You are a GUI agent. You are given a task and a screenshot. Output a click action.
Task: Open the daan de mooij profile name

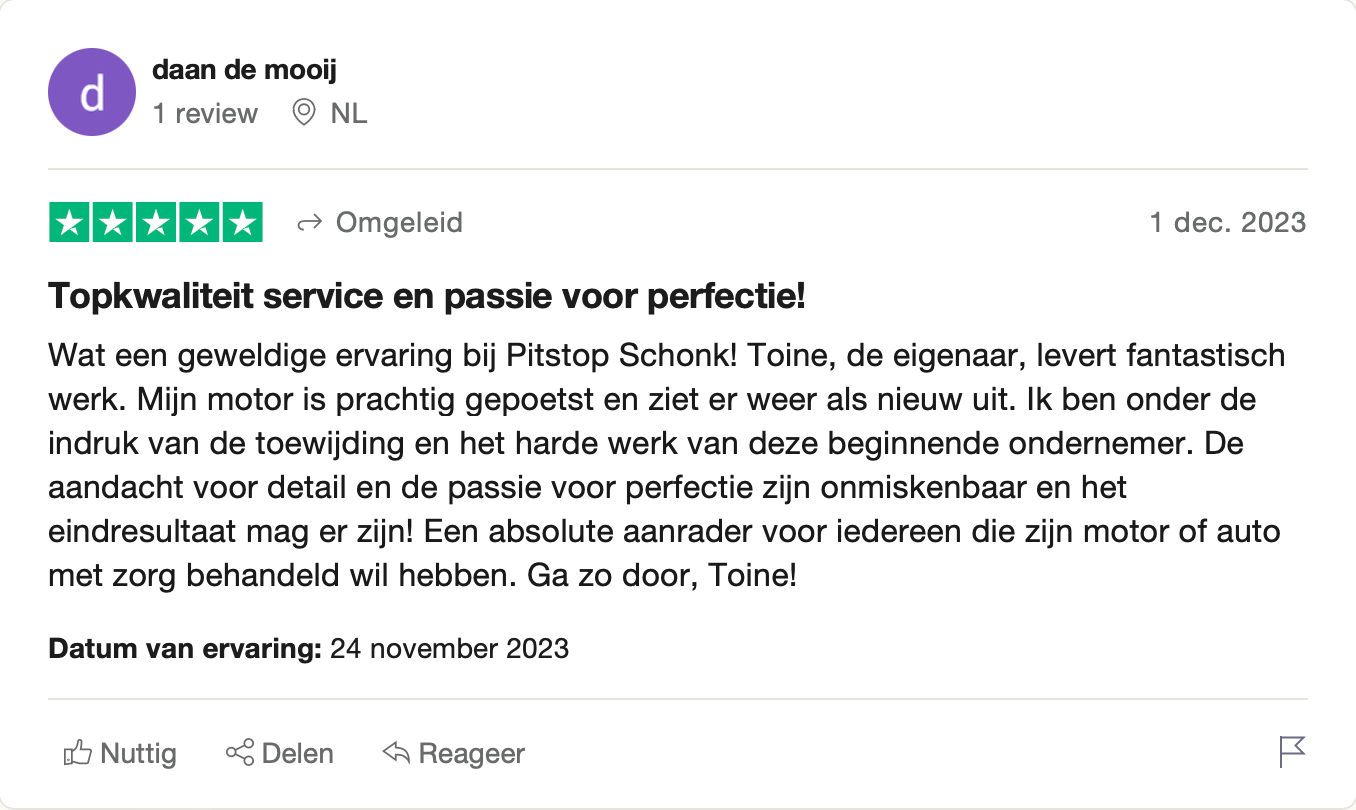(244, 71)
